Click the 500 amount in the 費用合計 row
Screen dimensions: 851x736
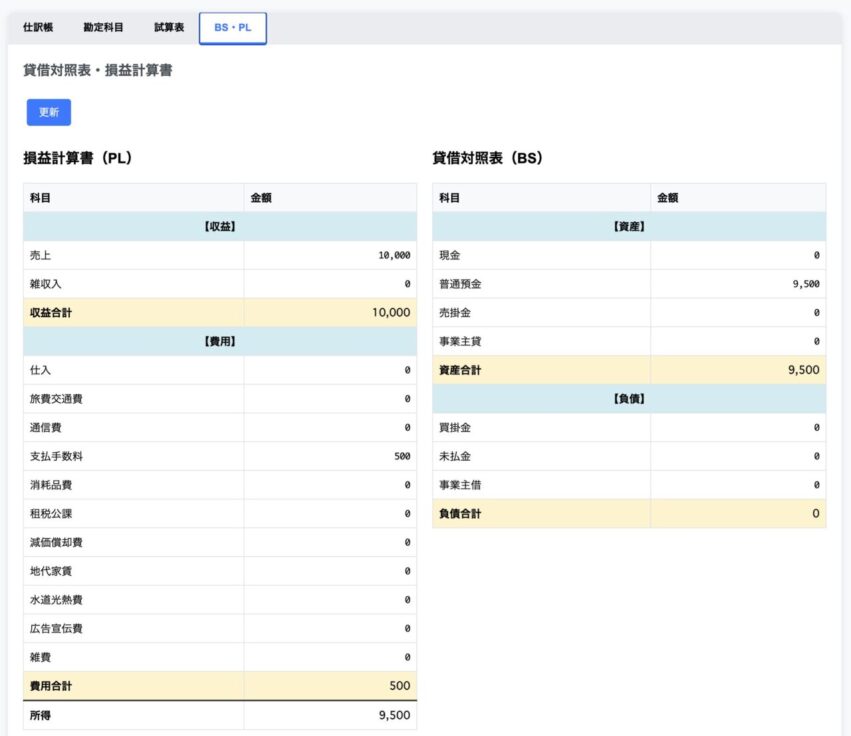coord(399,686)
